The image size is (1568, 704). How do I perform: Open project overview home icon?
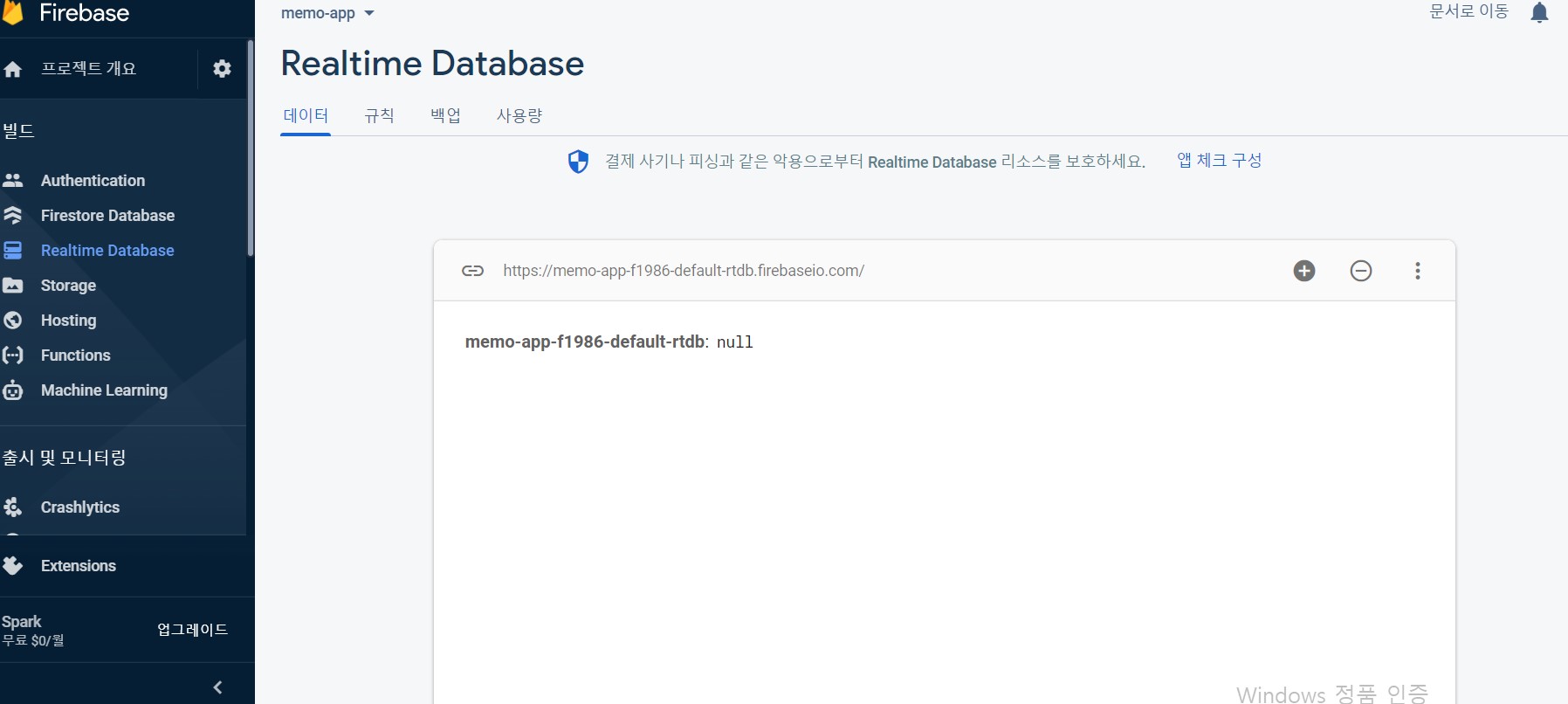click(13, 69)
